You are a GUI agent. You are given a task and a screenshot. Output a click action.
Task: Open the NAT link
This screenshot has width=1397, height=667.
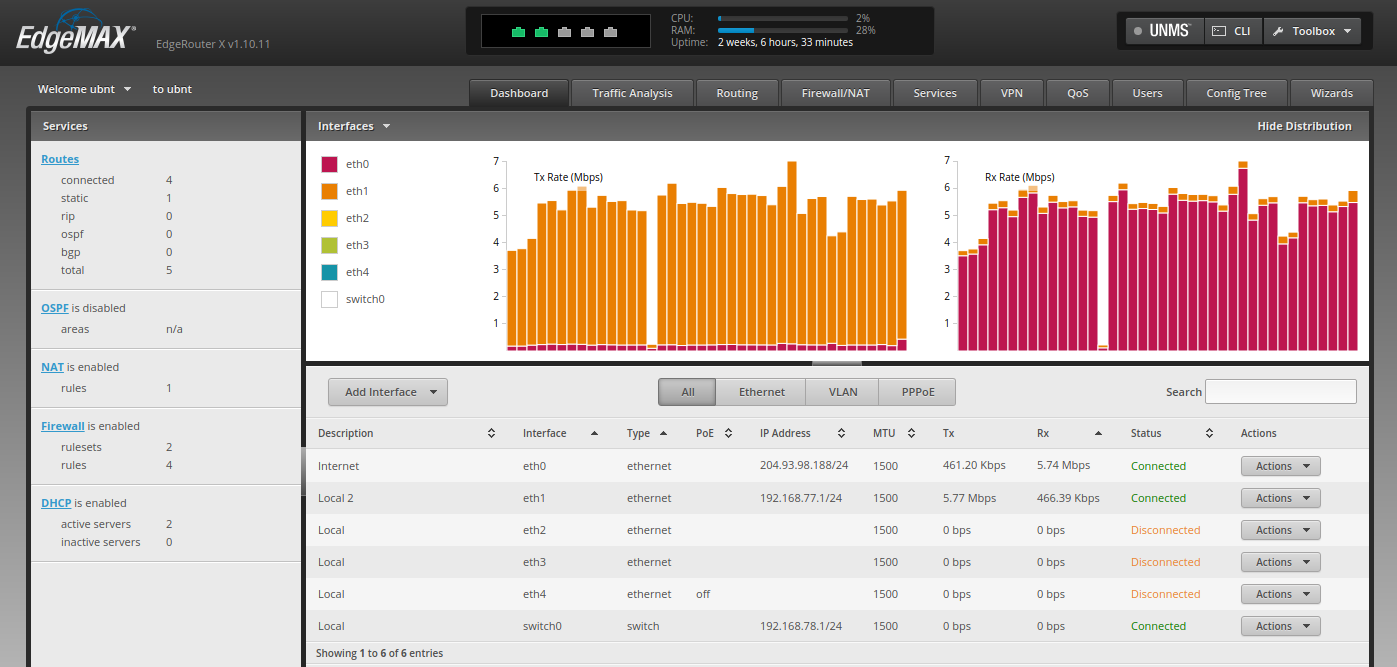click(x=52, y=367)
